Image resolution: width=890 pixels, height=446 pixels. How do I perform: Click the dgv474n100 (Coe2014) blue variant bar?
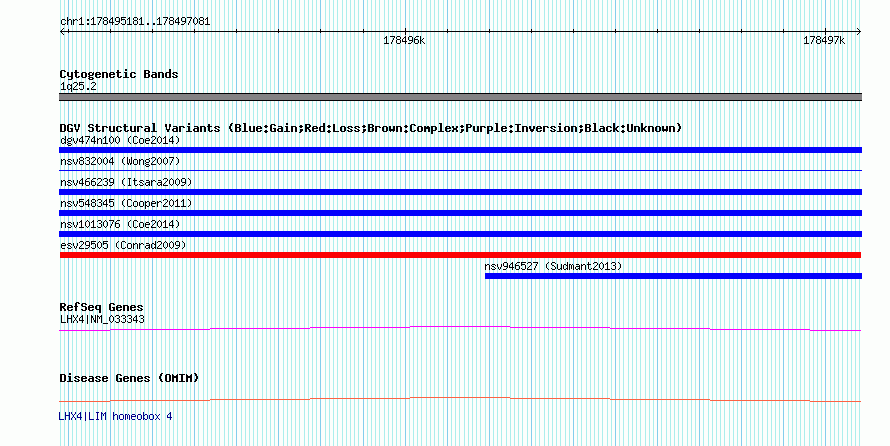click(x=460, y=150)
